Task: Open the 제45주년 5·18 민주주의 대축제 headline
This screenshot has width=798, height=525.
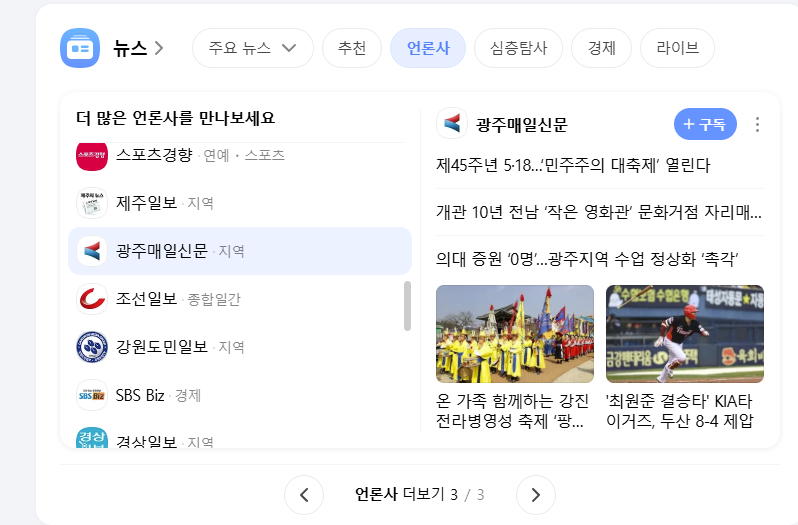Action: 573,165
